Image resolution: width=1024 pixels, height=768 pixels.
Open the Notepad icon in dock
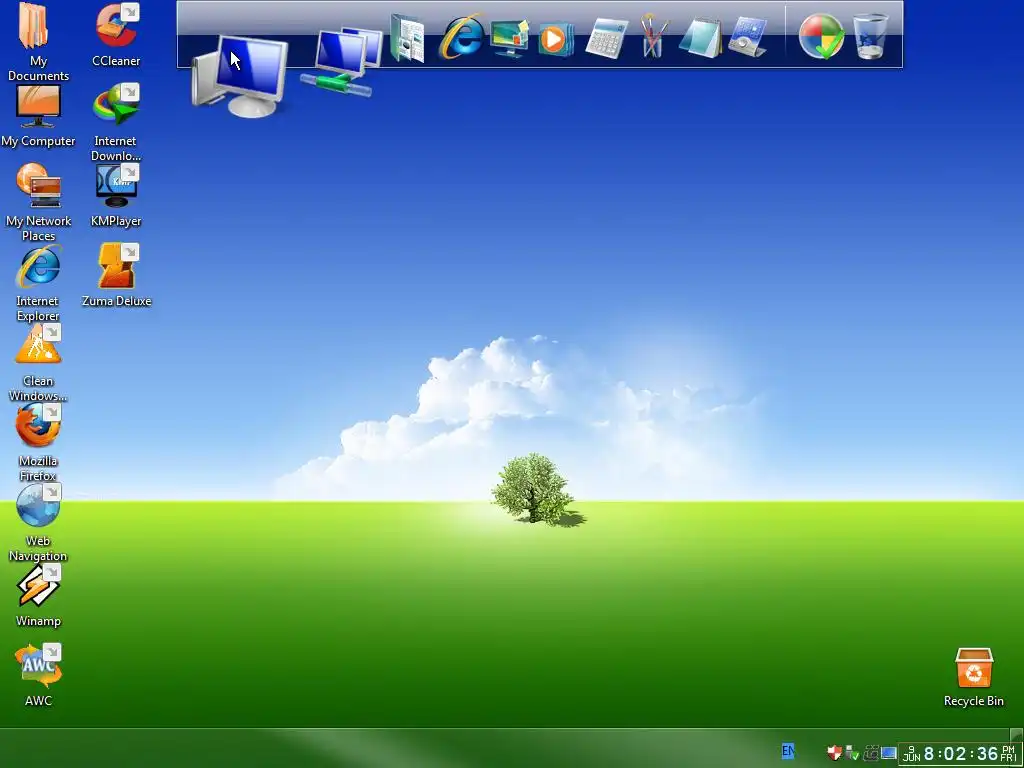(700, 37)
